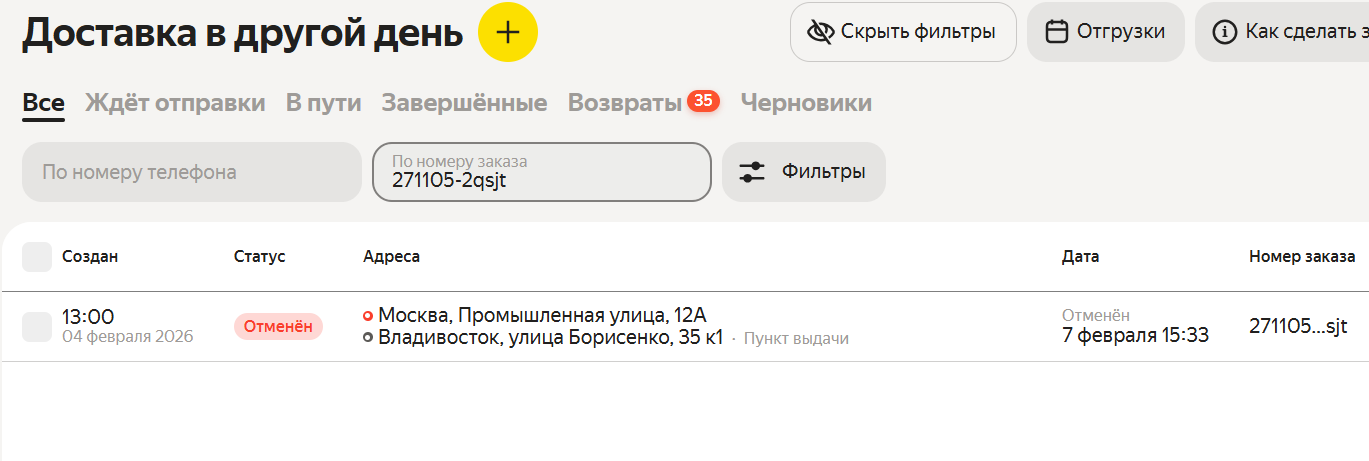Click the crossed-eye icon in Скрыть фильтры
This screenshot has width=1369, height=461.
[x=820, y=32]
